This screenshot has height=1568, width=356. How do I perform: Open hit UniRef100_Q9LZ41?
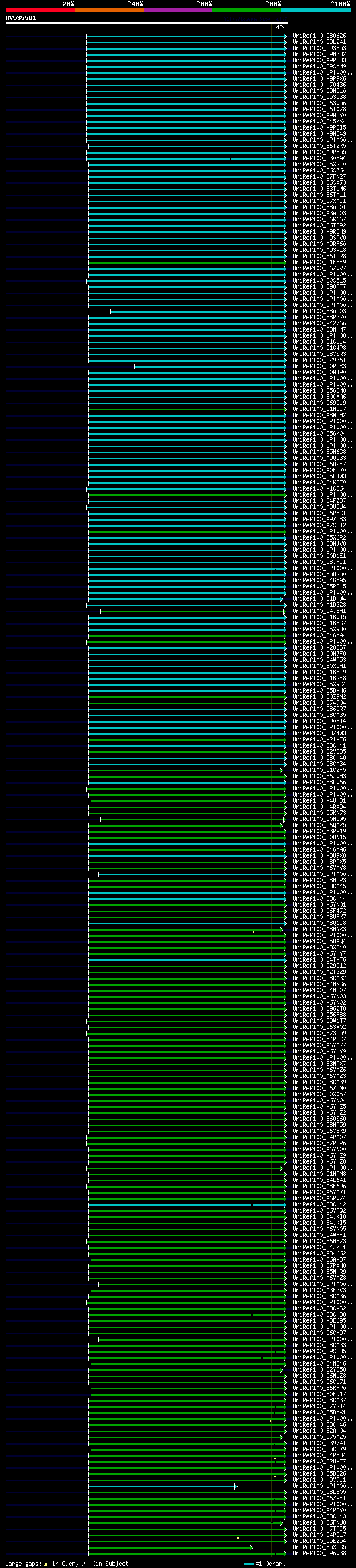[319, 42]
